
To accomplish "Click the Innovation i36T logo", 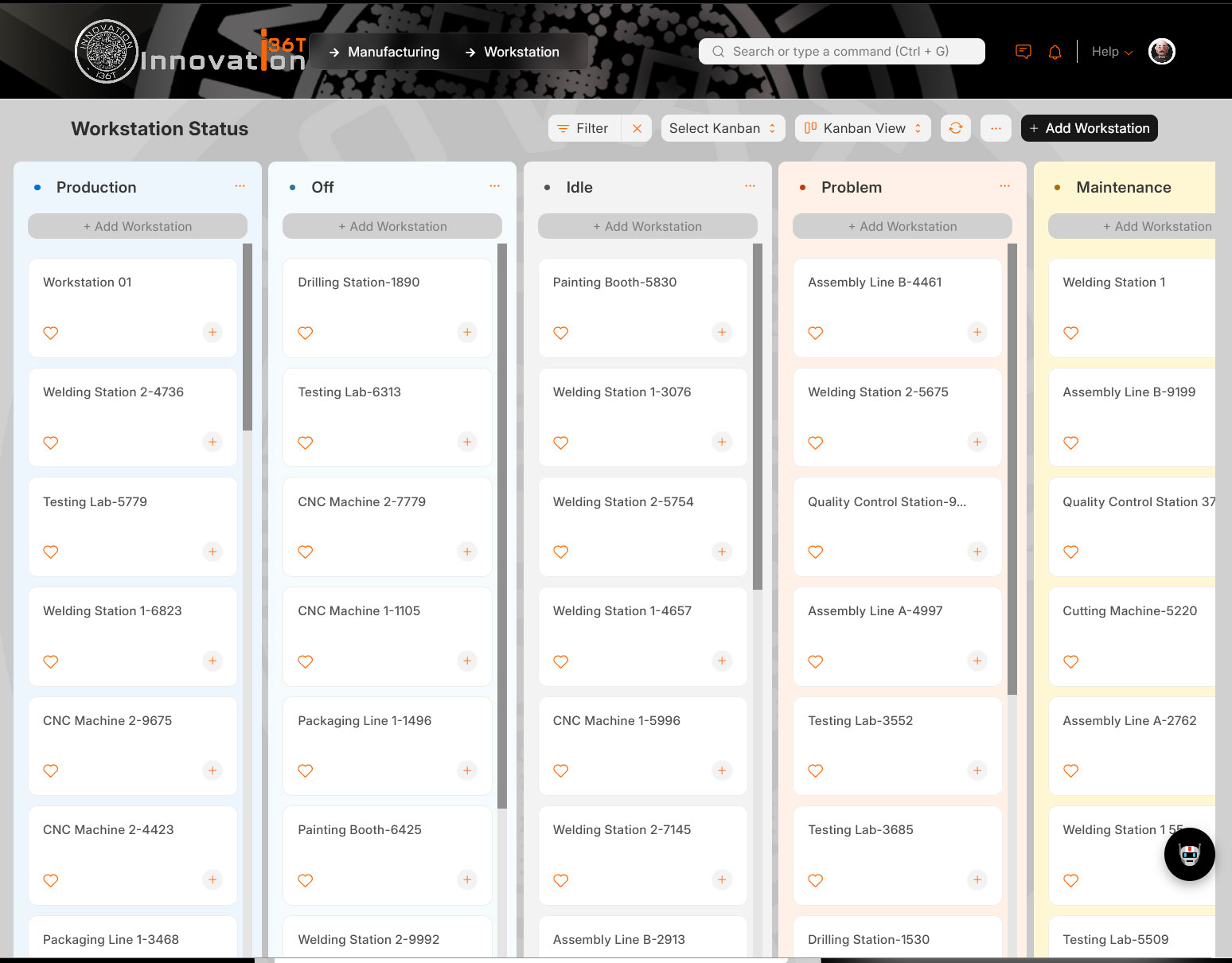I will point(191,52).
